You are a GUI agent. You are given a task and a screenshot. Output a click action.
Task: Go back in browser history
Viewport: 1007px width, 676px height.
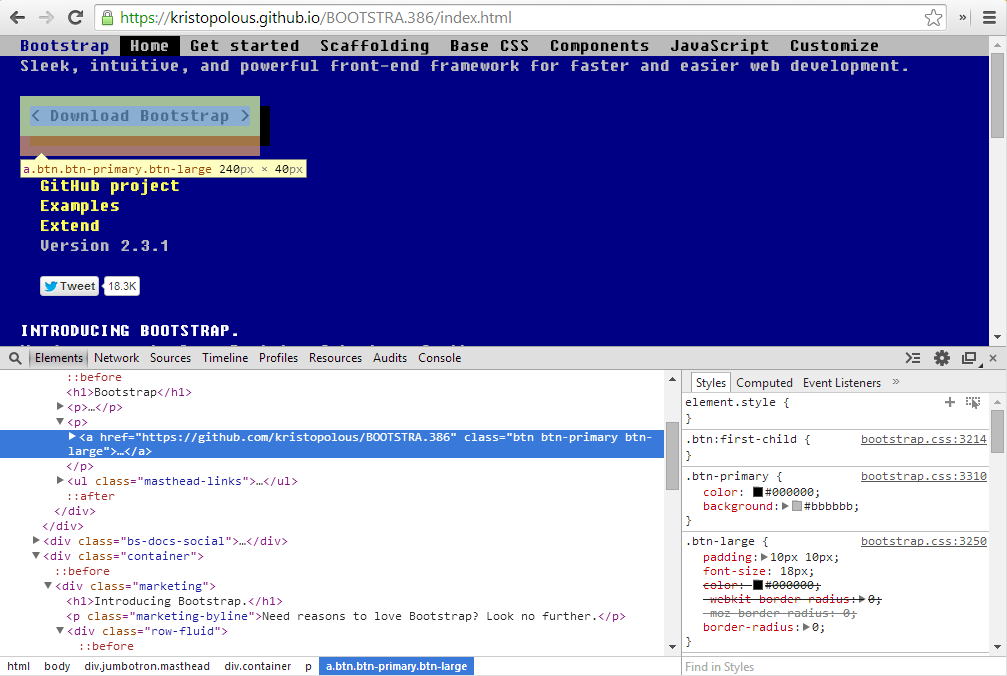click(17, 17)
